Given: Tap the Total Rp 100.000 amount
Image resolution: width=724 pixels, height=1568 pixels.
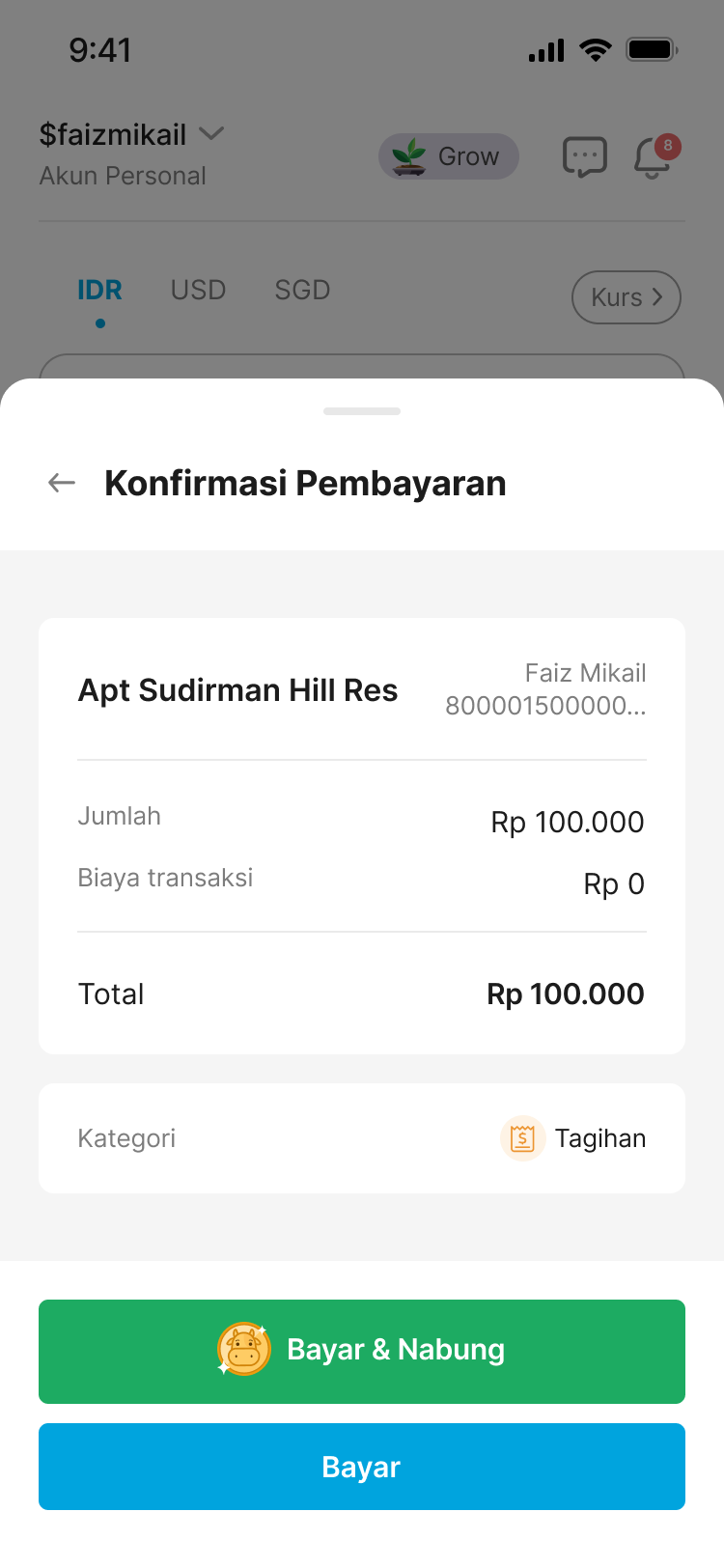Looking at the screenshot, I should pyautogui.click(x=565, y=994).
